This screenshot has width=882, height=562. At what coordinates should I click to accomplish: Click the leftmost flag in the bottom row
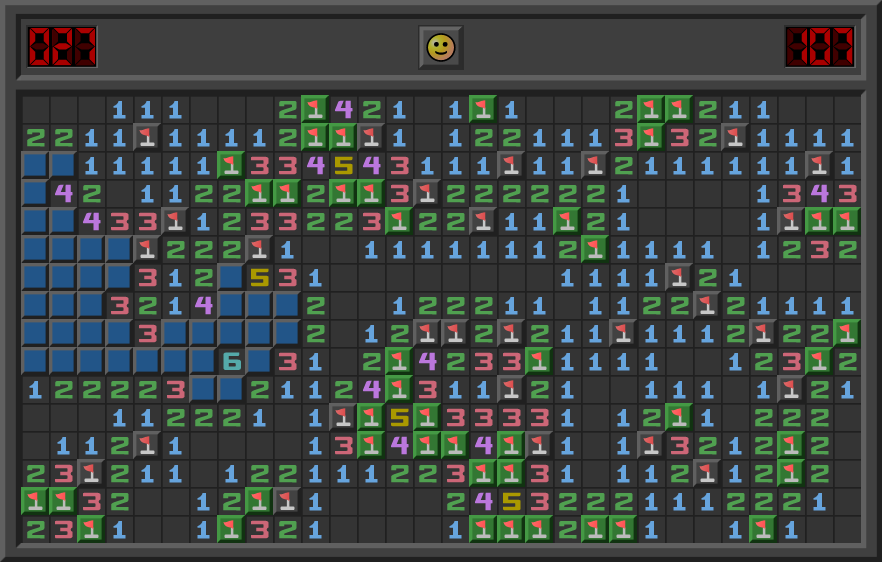pyautogui.click(x=92, y=529)
